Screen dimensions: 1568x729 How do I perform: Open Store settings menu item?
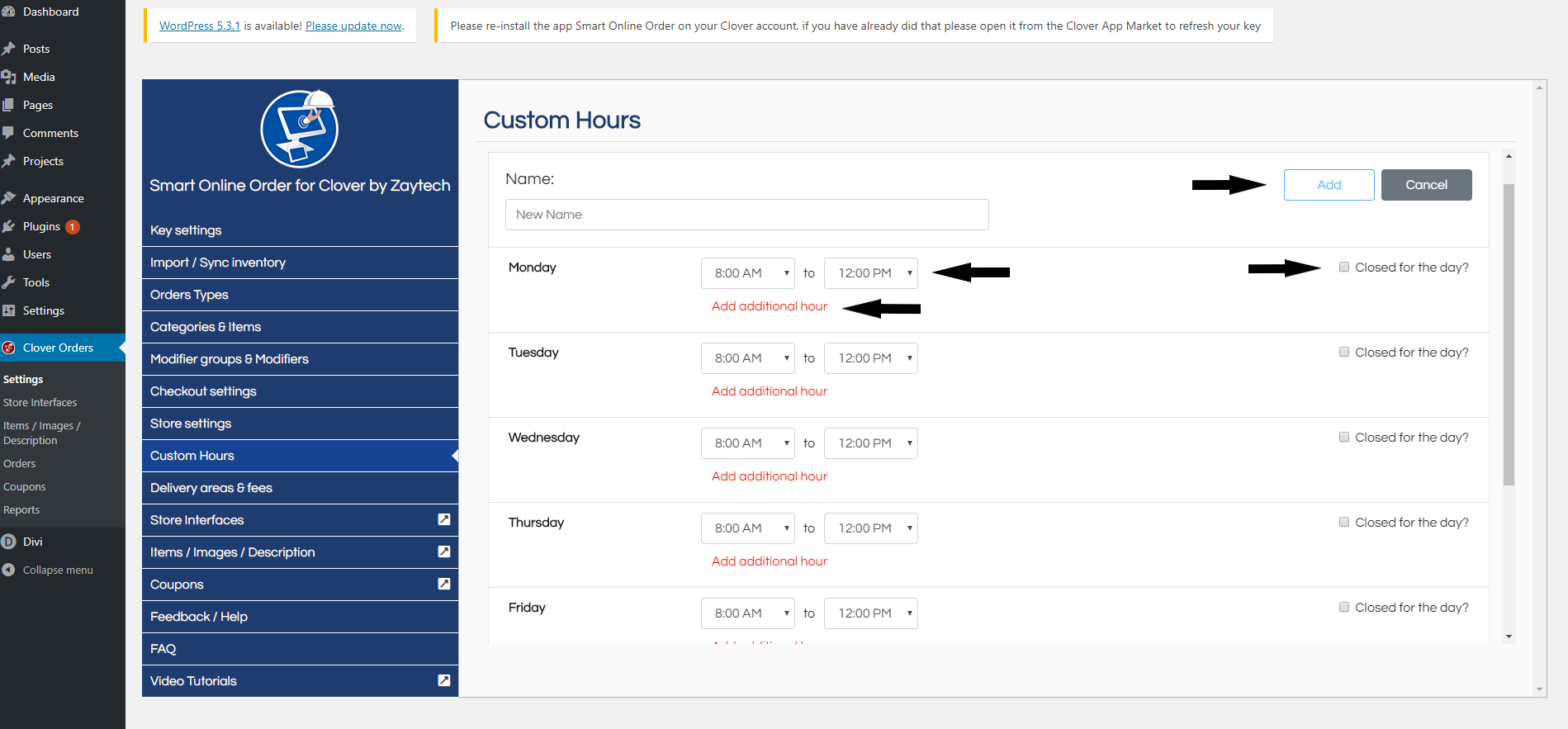pyautogui.click(x=300, y=424)
